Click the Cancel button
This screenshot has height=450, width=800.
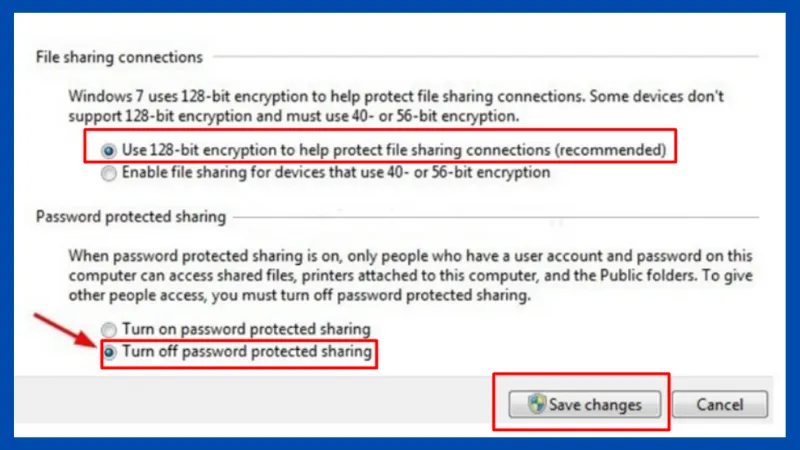pos(719,404)
